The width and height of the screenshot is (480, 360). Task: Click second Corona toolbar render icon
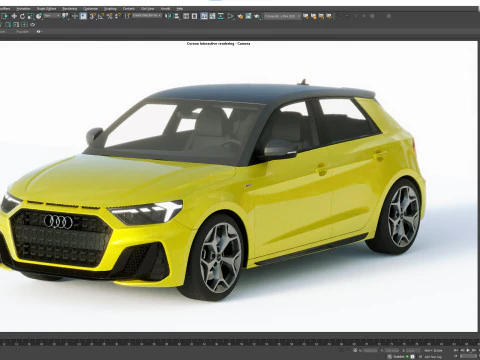pos(313,16)
